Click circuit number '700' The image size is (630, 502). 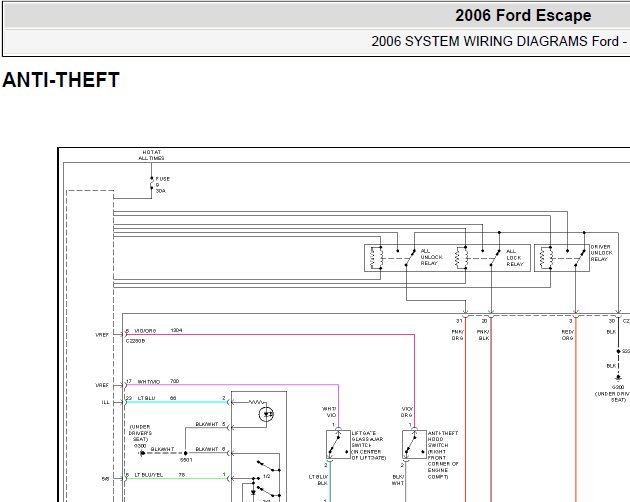(x=174, y=381)
